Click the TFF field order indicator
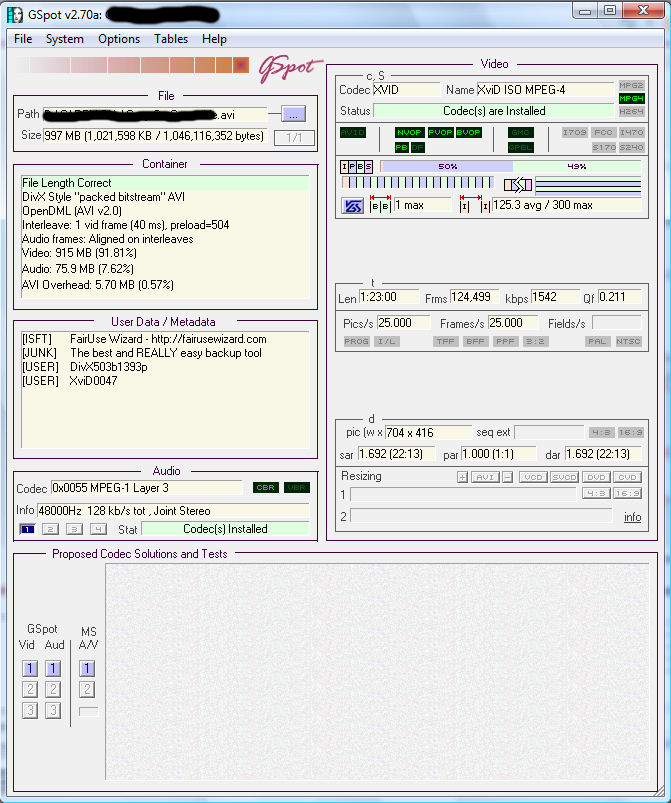Viewport: 671px width, 803px height. click(x=446, y=341)
